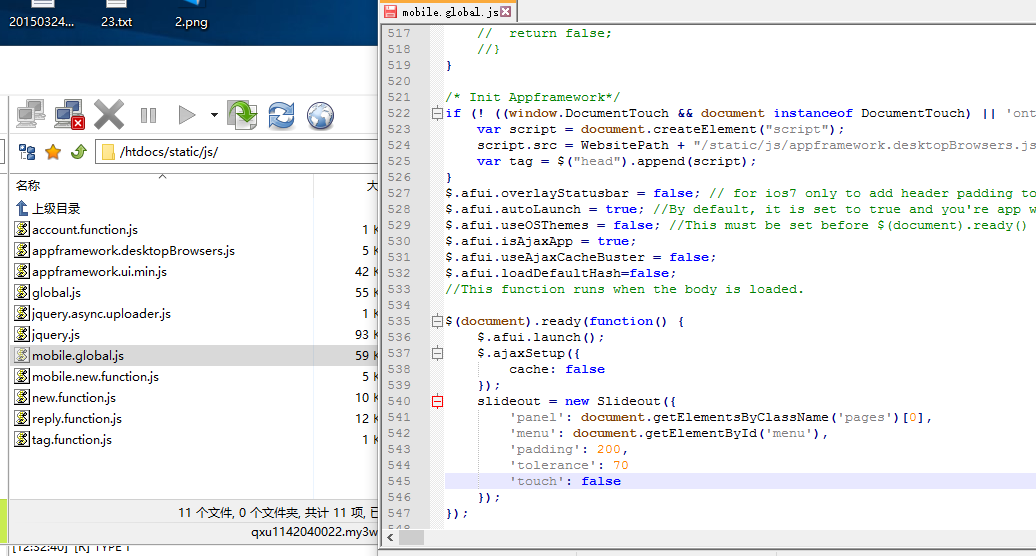Click the global.js script file icon
Image resolution: width=1036 pixels, height=556 pixels.
click(22, 293)
